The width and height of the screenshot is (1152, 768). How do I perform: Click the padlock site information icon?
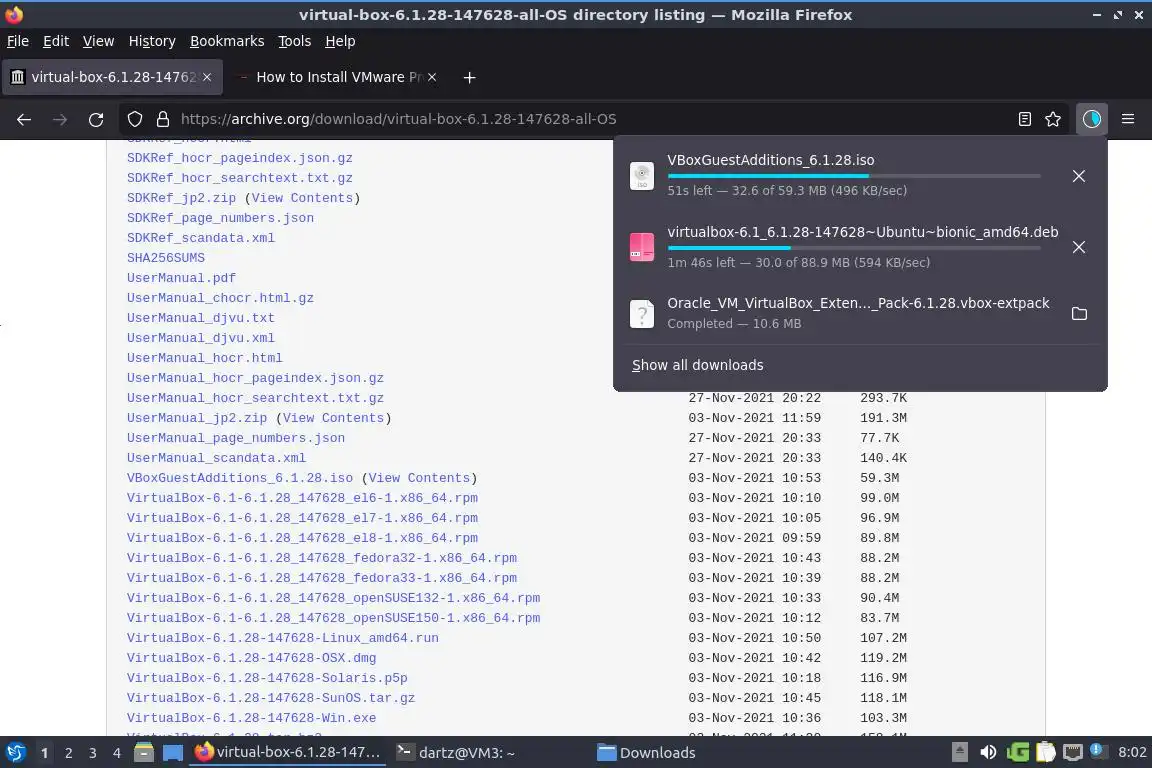(x=163, y=119)
